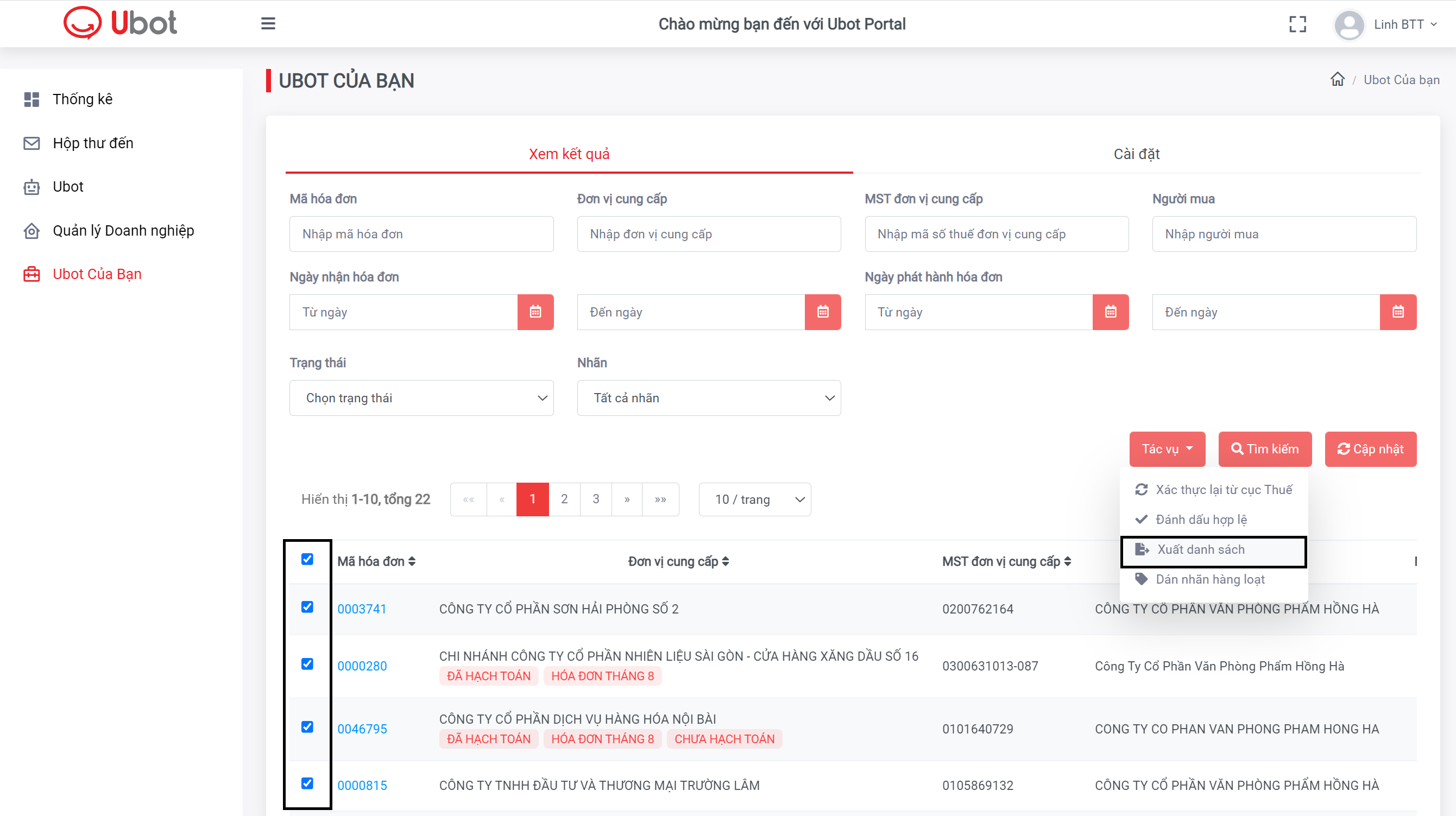The width and height of the screenshot is (1456, 816).
Task: Toggle the select-all header checkbox
Action: (x=307, y=559)
